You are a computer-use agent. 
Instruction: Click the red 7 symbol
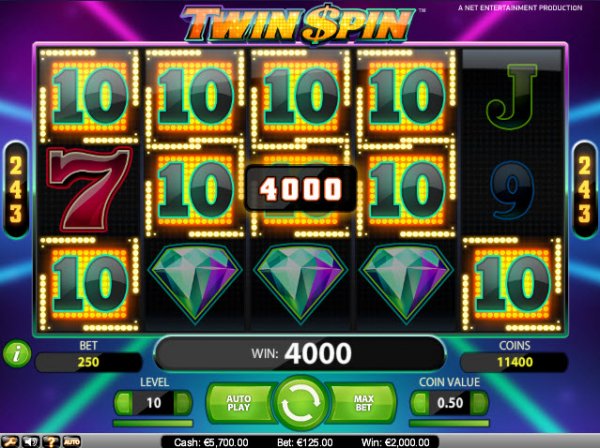click(89, 189)
